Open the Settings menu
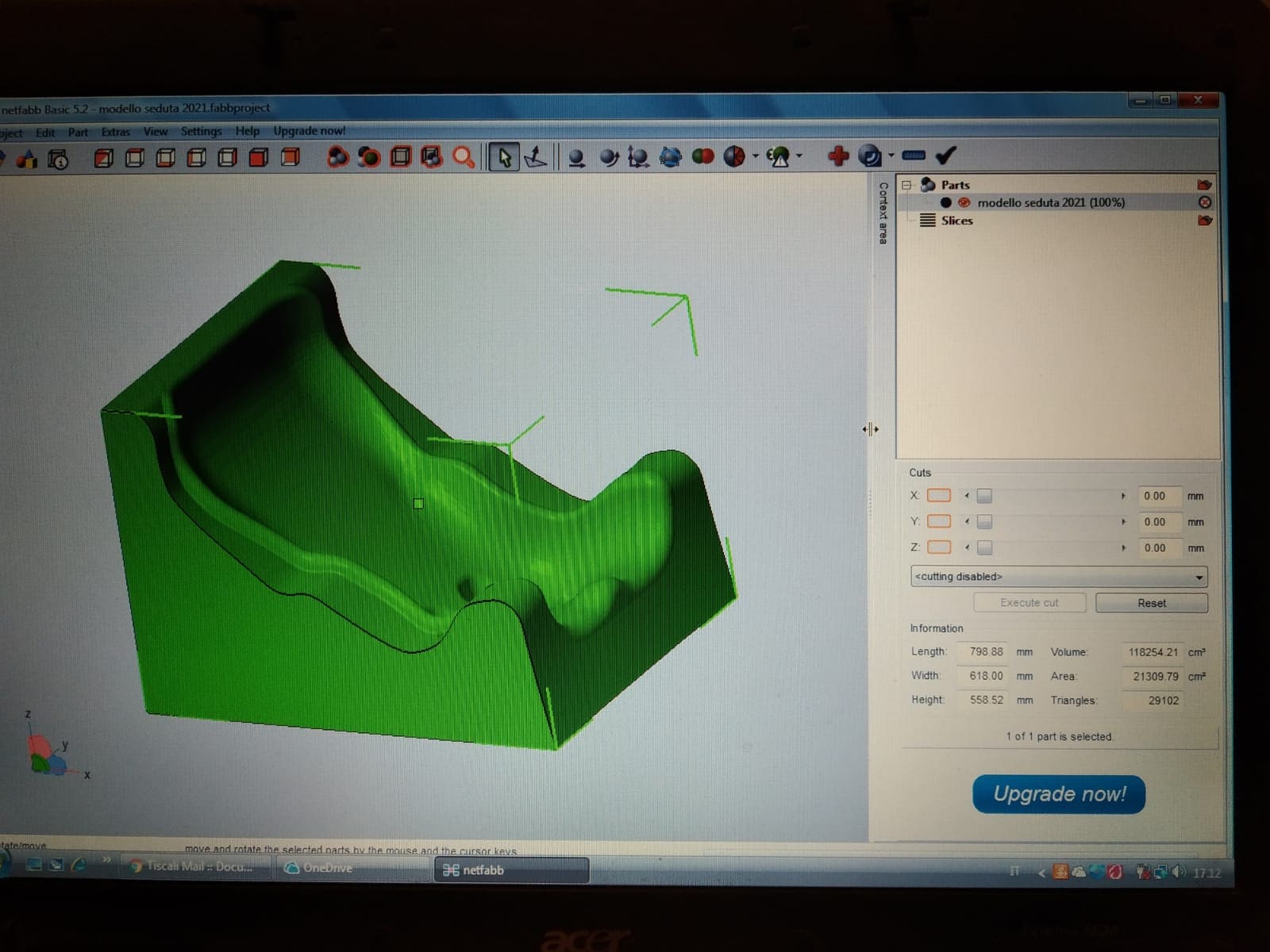 point(201,131)
